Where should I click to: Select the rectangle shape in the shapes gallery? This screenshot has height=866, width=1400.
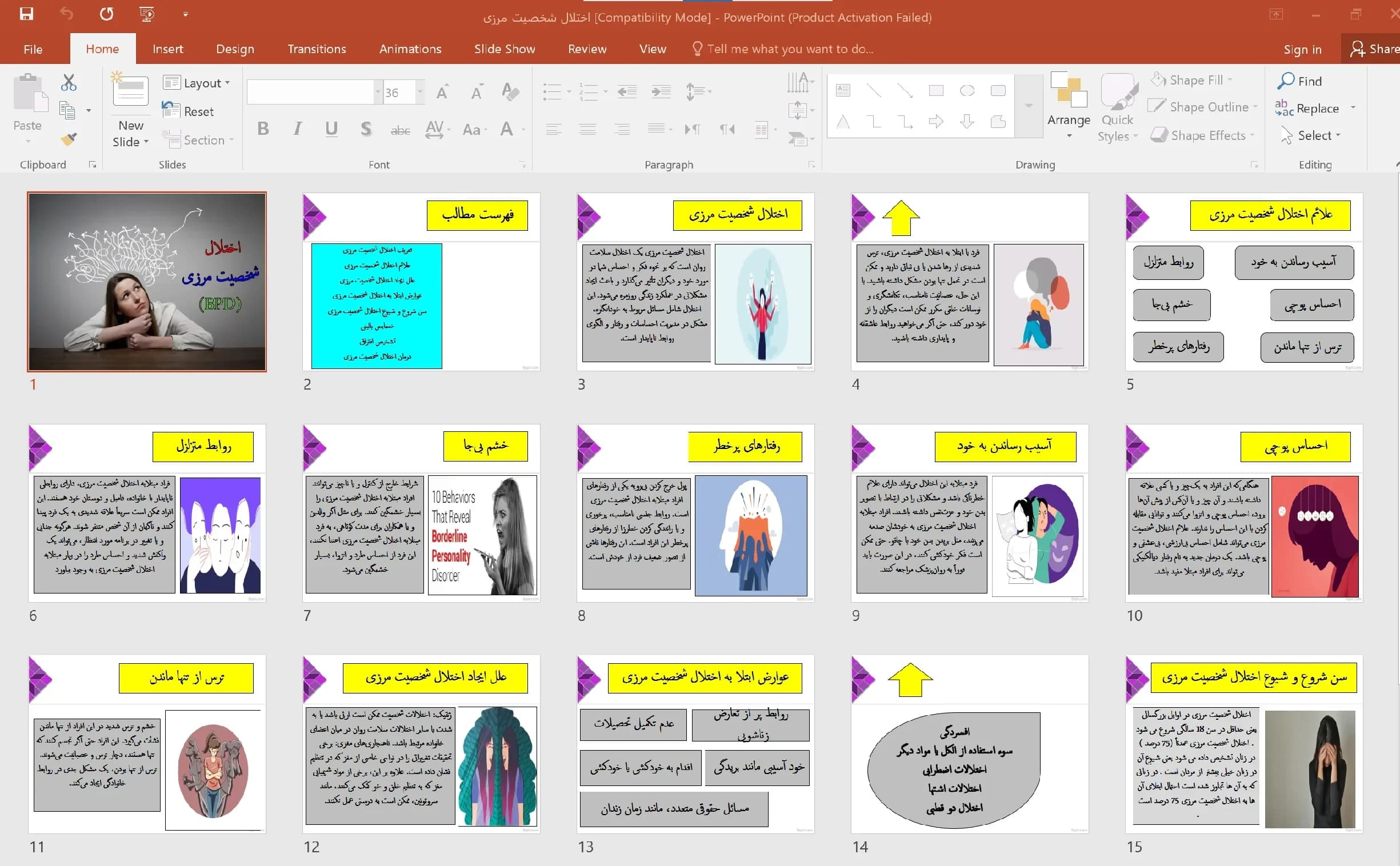(937, 90)
